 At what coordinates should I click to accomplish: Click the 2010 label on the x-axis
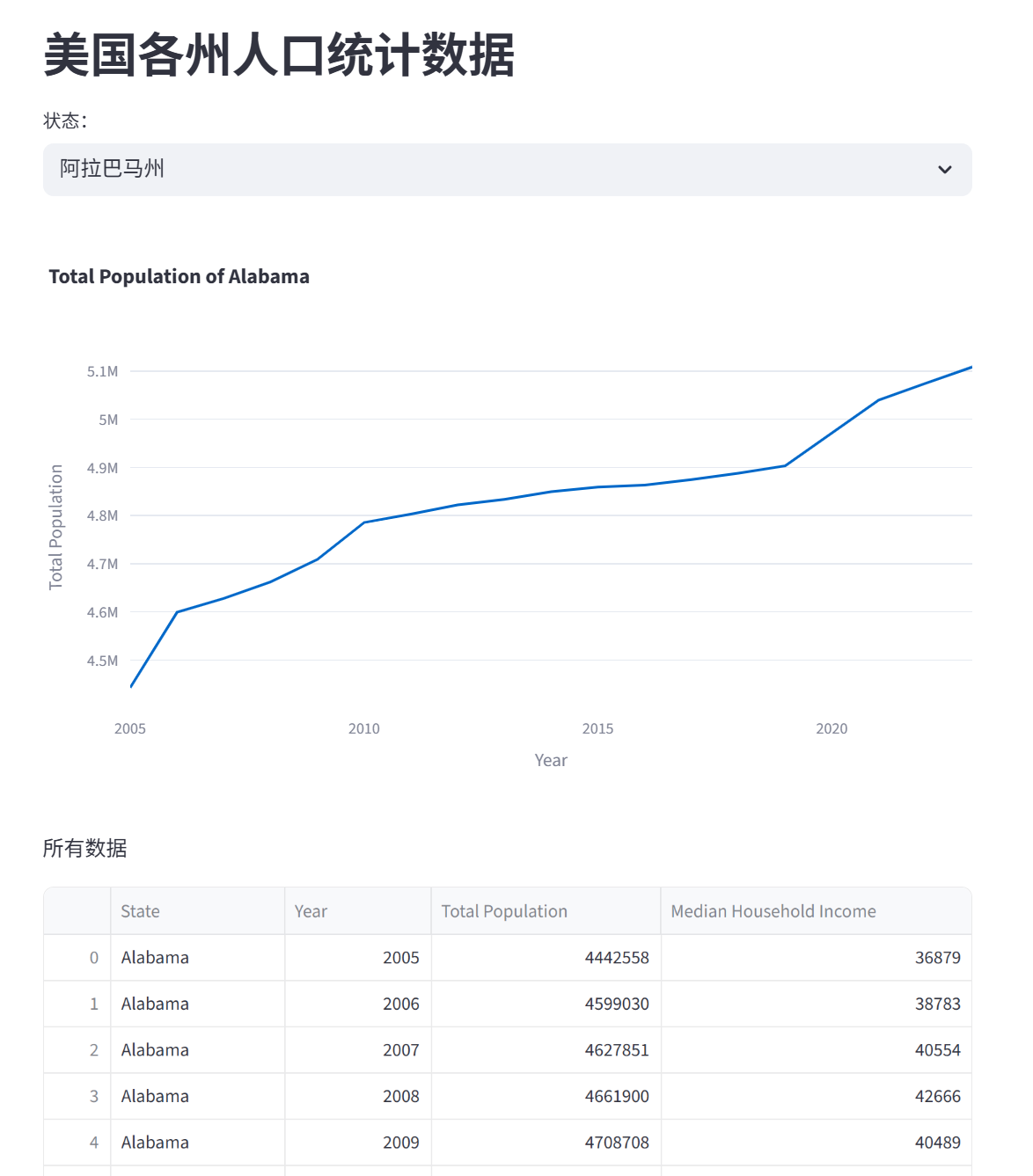pyautogui.click(x=364, y=728)
